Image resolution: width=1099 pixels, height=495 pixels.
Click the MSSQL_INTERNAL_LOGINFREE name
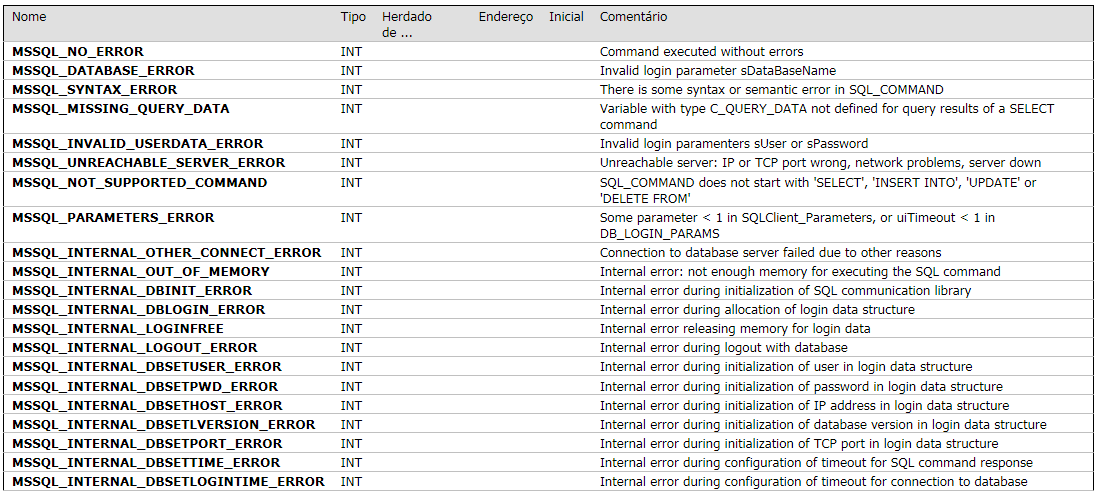(117, 329)
